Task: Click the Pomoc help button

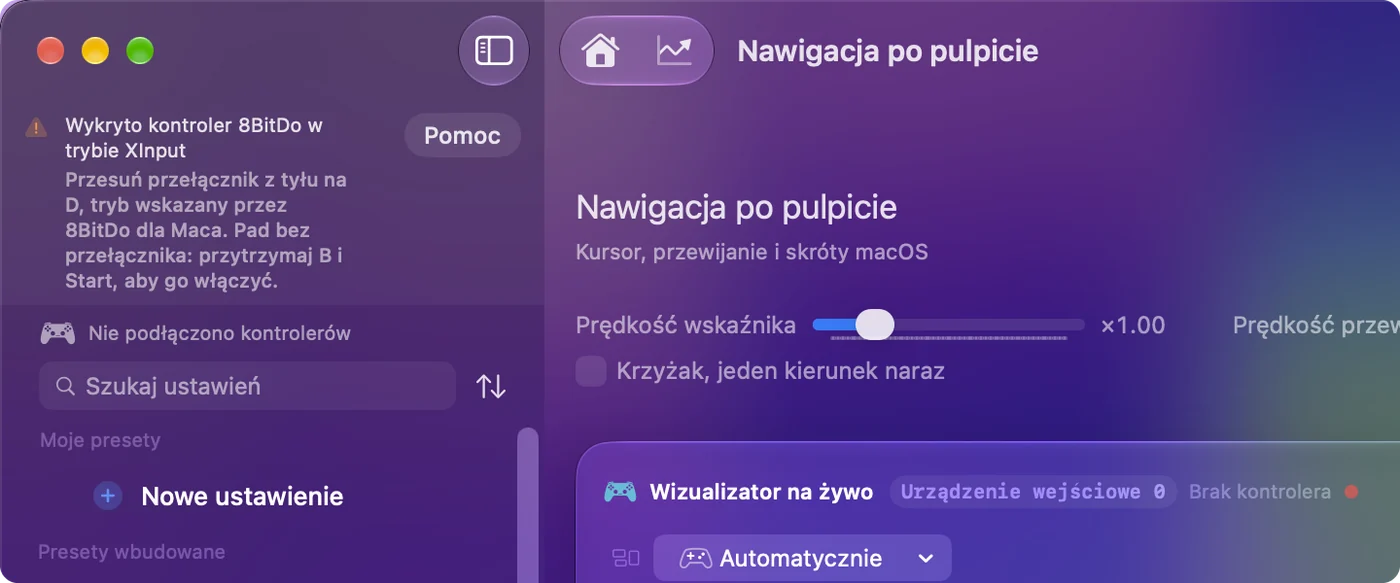Action: (462, 135)
